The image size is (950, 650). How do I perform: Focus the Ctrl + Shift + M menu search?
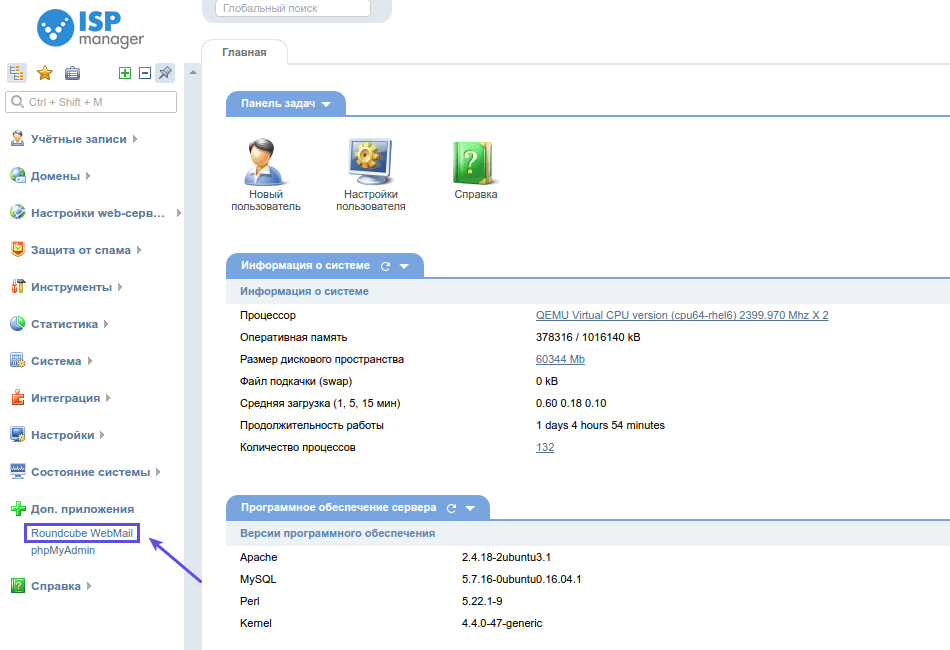click(91, 102)
